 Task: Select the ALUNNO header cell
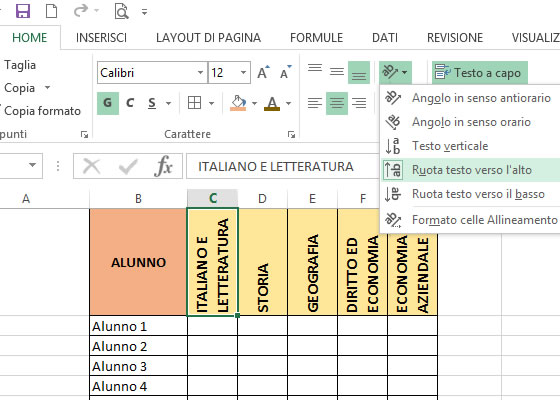pos(138,262)
